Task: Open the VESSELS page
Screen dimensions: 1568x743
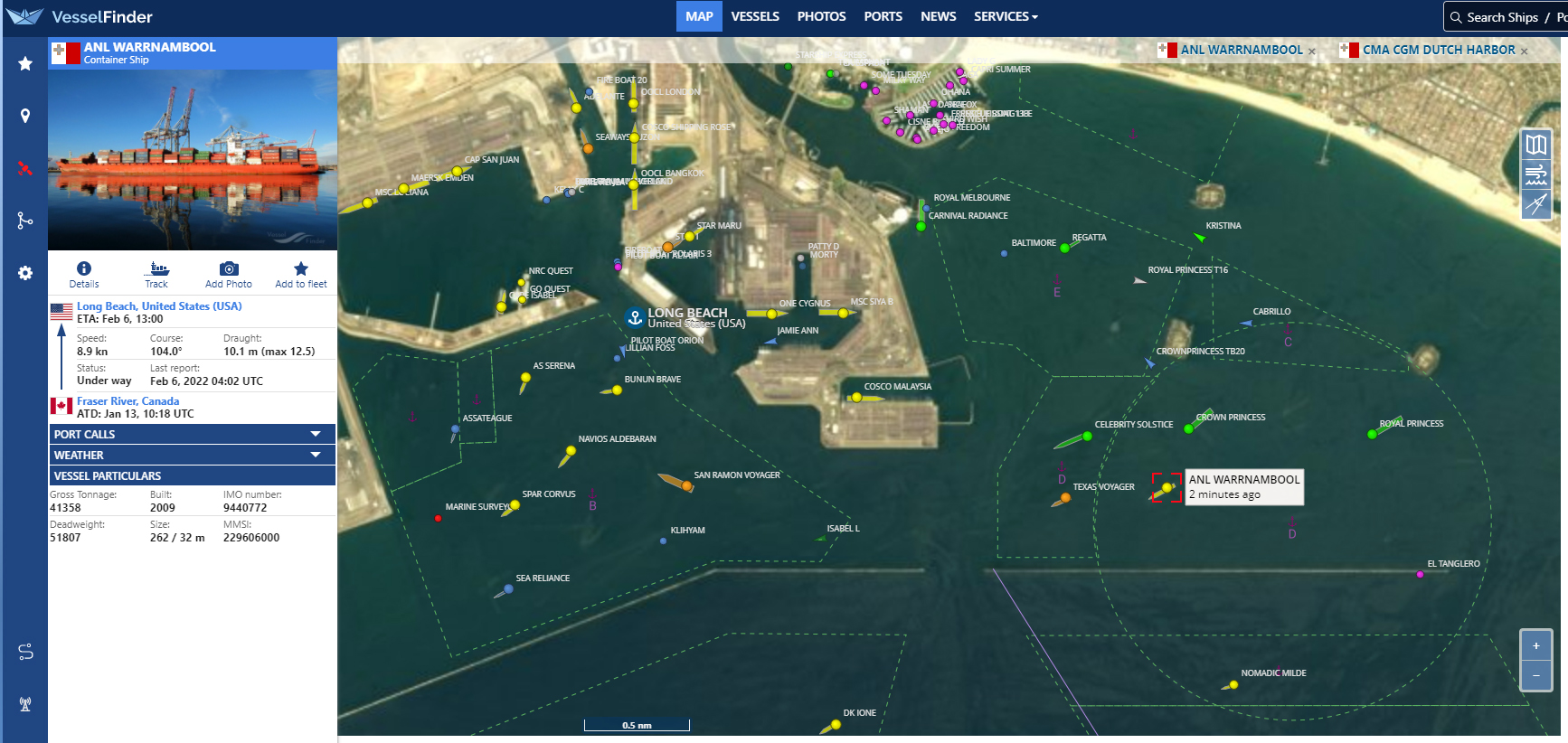Action: [x=755, y=16]
